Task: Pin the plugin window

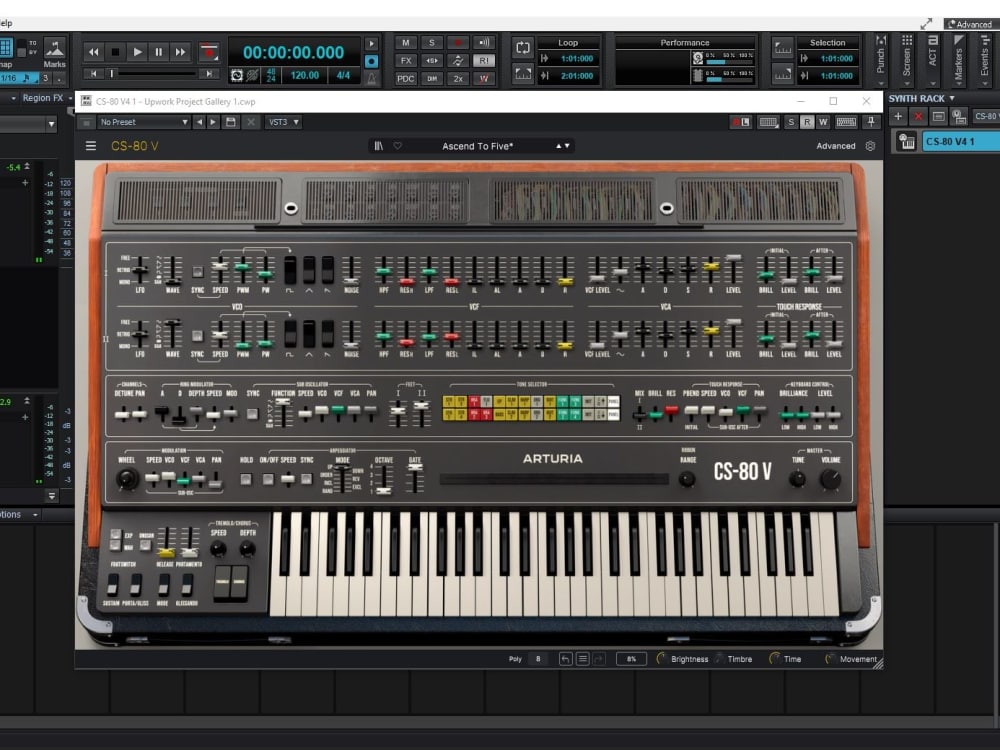Action: (871, 122)
